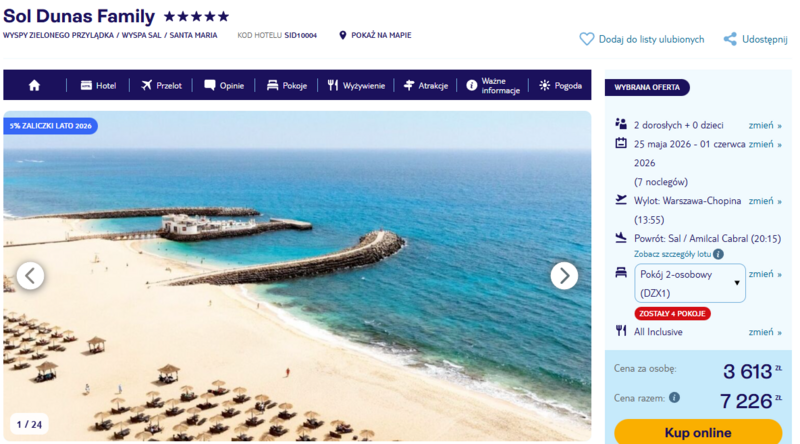Switch to the Wyżywienie tab
Image resolution: width=800 pixels, height=444 pixels.
coord(356,85)
